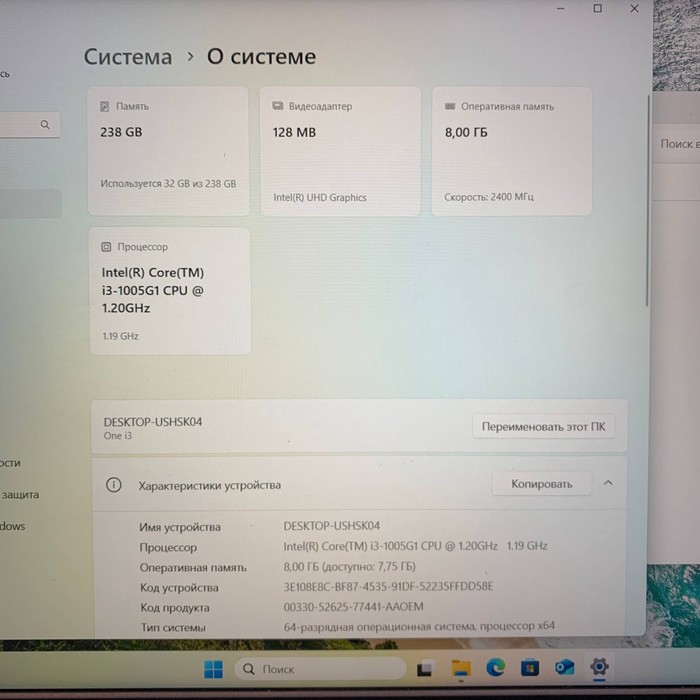
Task: Click 'Скорость: 2400 МГц' text
Action: click(x=489, y=197)
